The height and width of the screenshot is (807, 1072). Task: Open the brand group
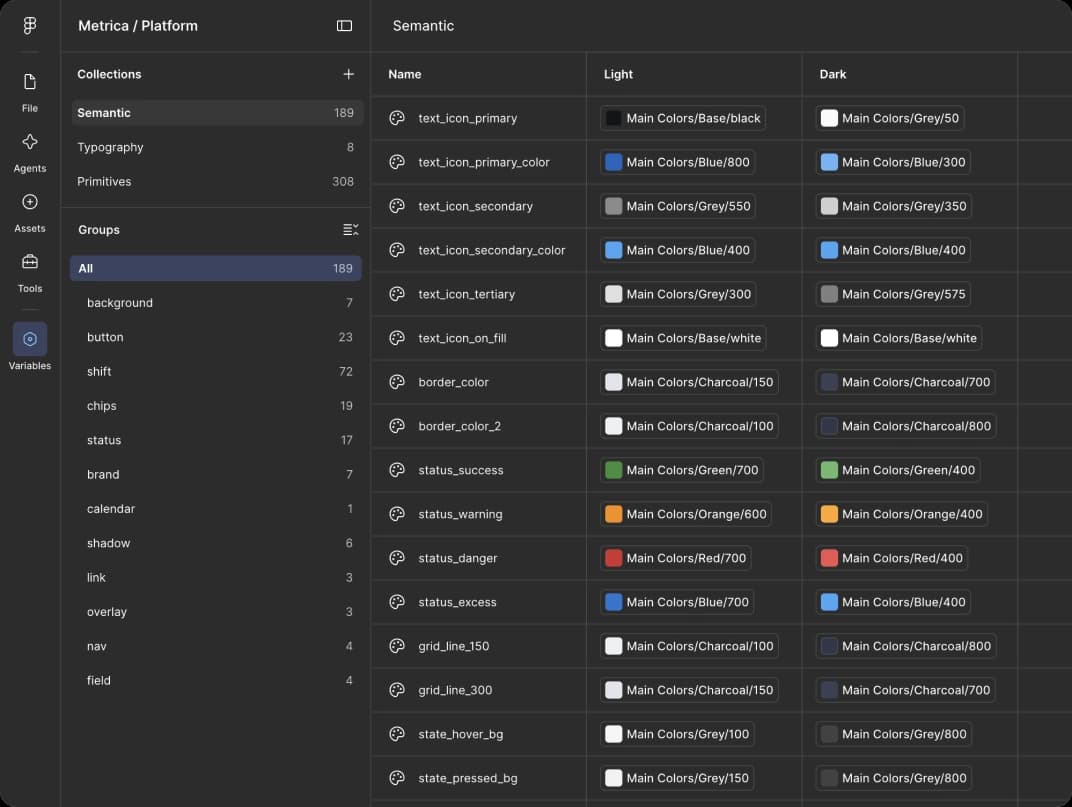point(216,475)
